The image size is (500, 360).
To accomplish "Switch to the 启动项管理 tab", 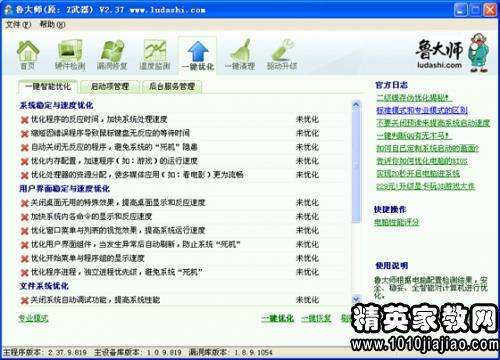I will coord(110,87).
